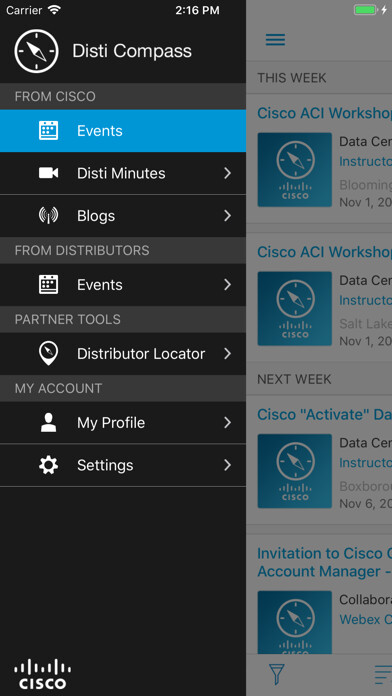This screenshot has width=392, height=696.
Task: Open Disti Minutes menu item
Action: pos(123,173)
